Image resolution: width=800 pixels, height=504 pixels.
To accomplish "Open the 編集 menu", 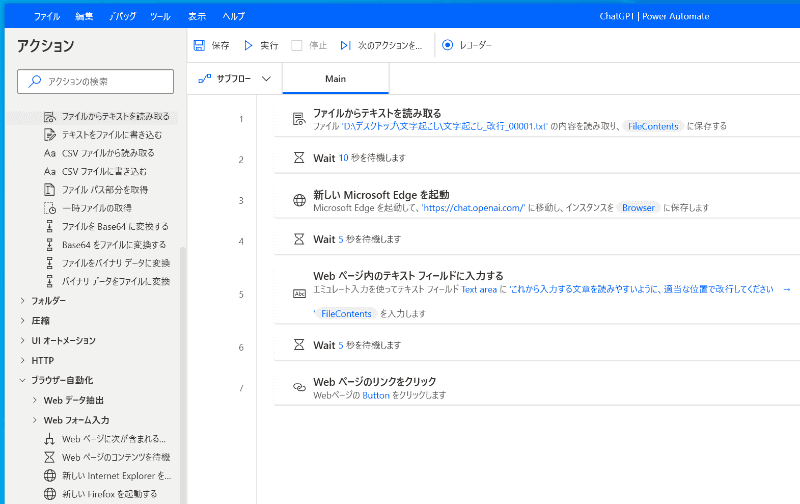I will tap(84, 16).
